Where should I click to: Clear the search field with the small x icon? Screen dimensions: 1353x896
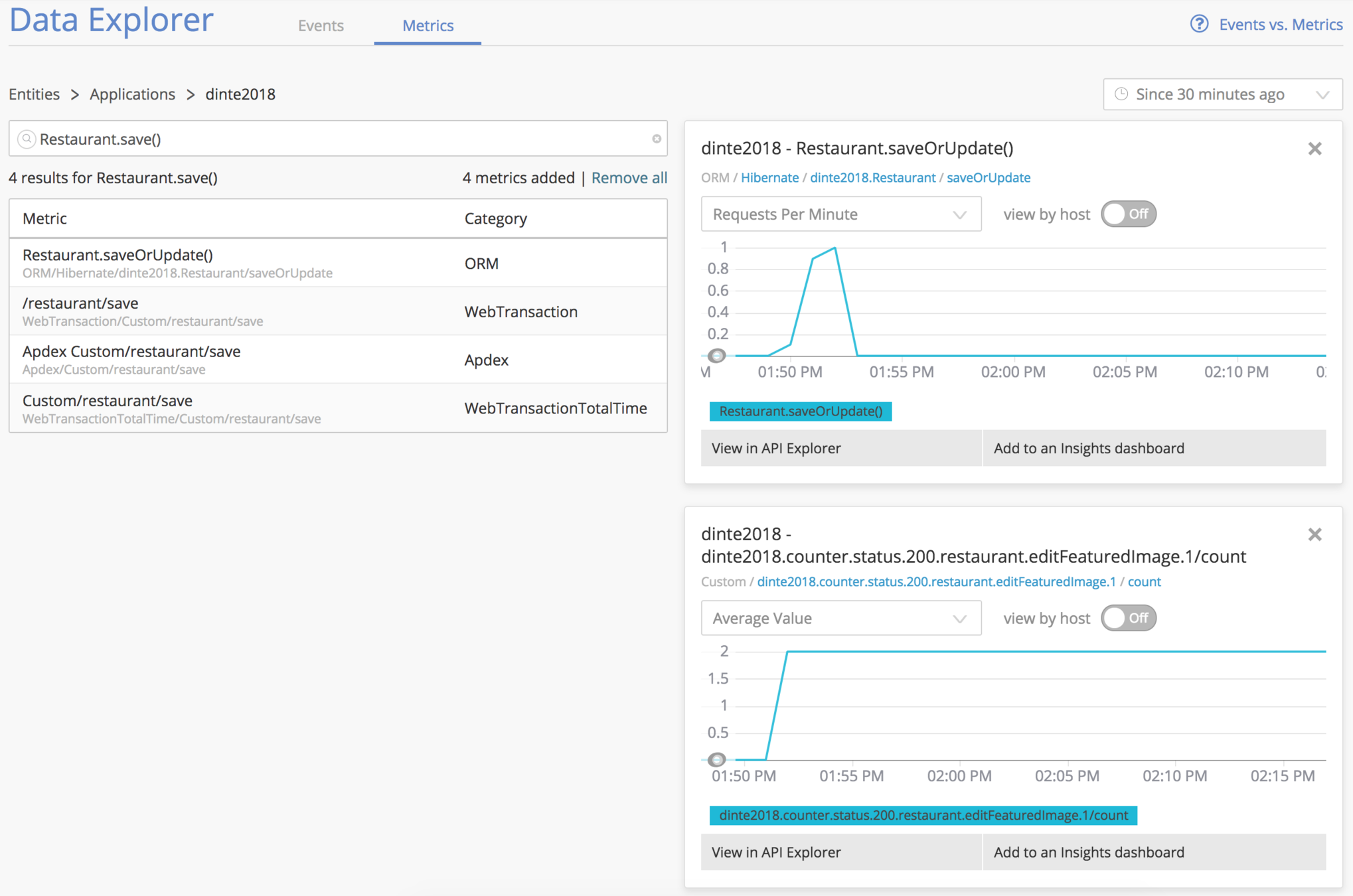[x=656, y=139]
